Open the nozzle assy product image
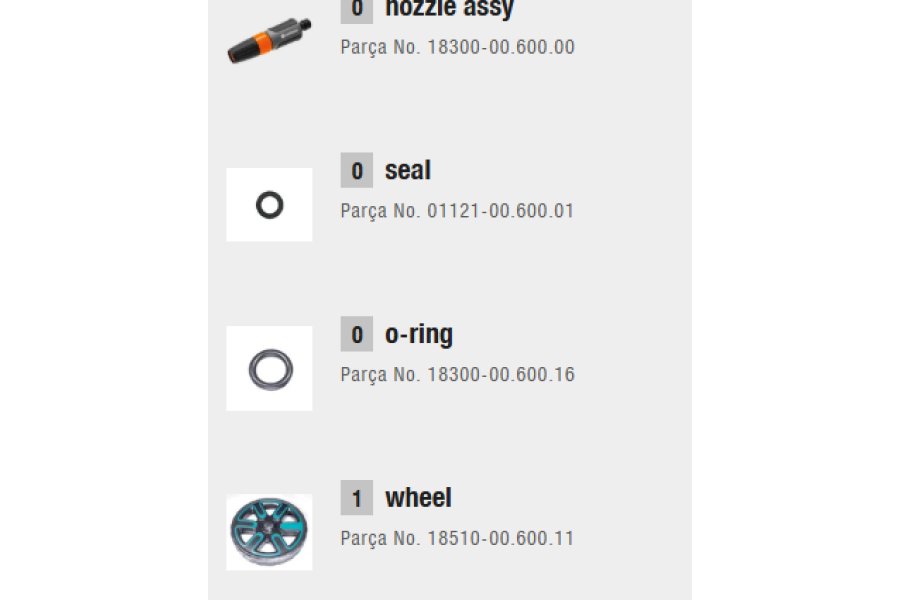 (x=269, y=40)
